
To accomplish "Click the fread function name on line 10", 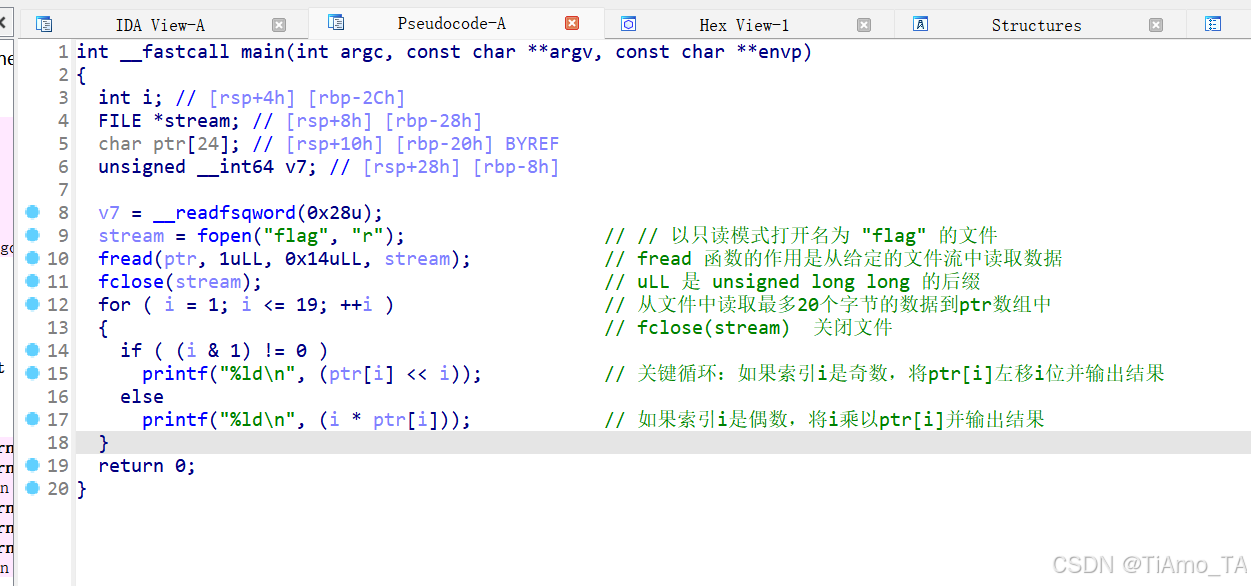I will pyautogui.click(x=124, y=258).
